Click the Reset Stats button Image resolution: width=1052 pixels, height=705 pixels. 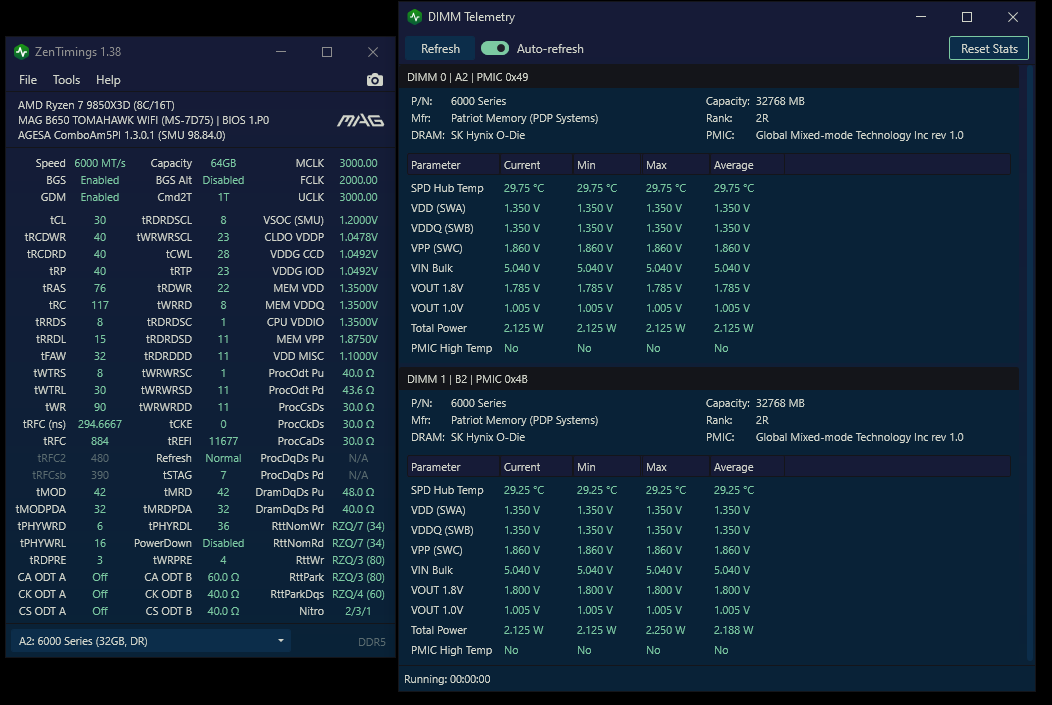tap(989, 48)
